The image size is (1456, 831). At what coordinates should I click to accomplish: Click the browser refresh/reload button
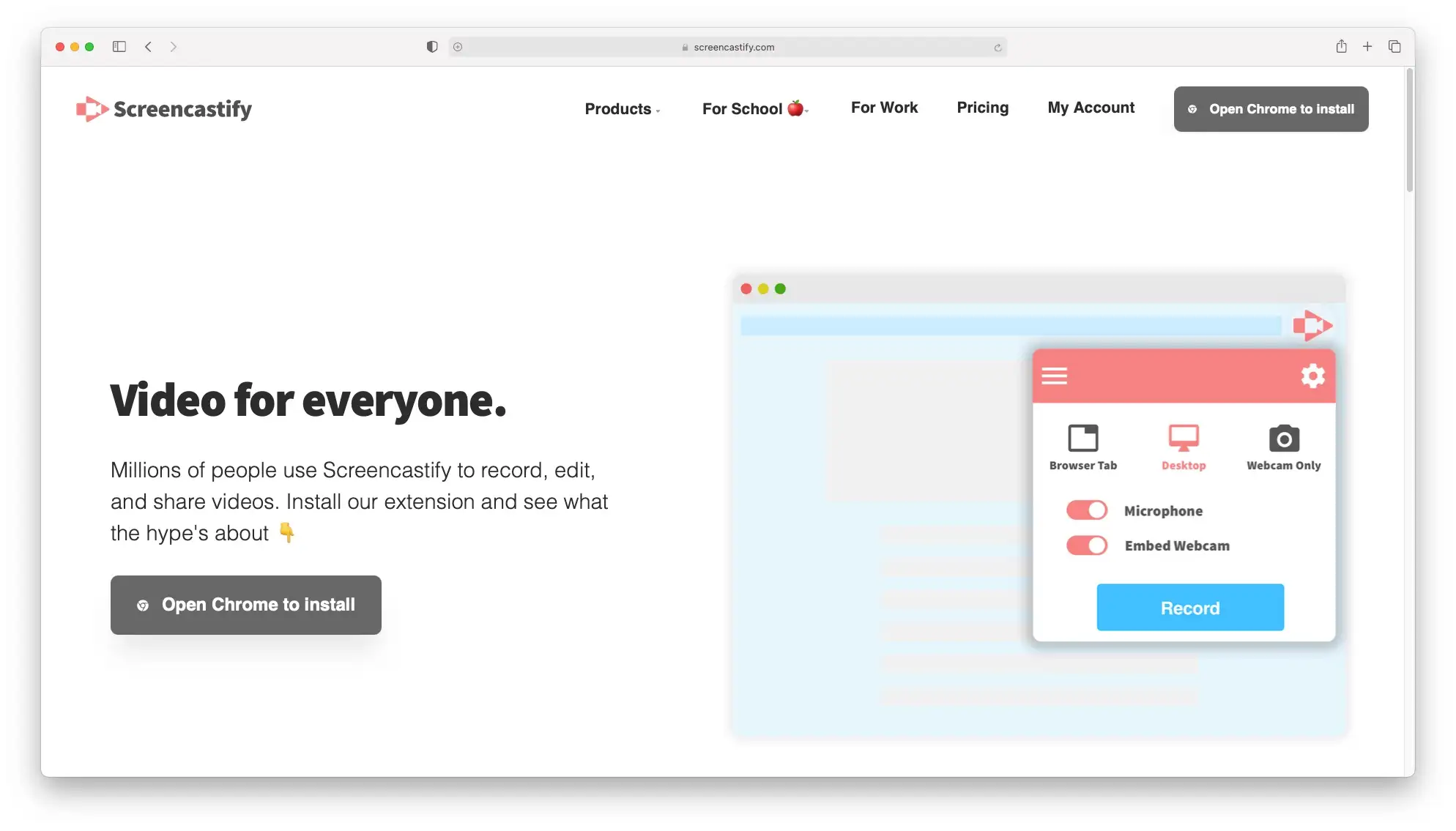point(997,47)
